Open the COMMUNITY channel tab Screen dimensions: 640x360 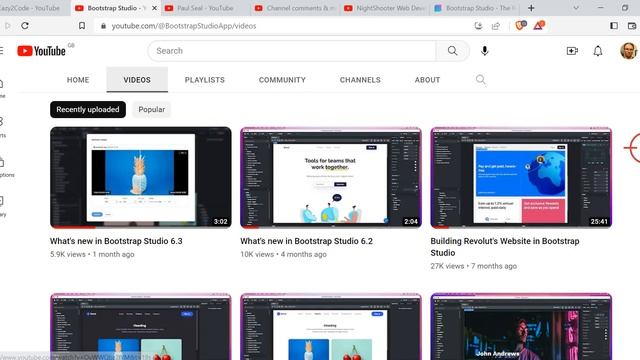tap(282, 80)
